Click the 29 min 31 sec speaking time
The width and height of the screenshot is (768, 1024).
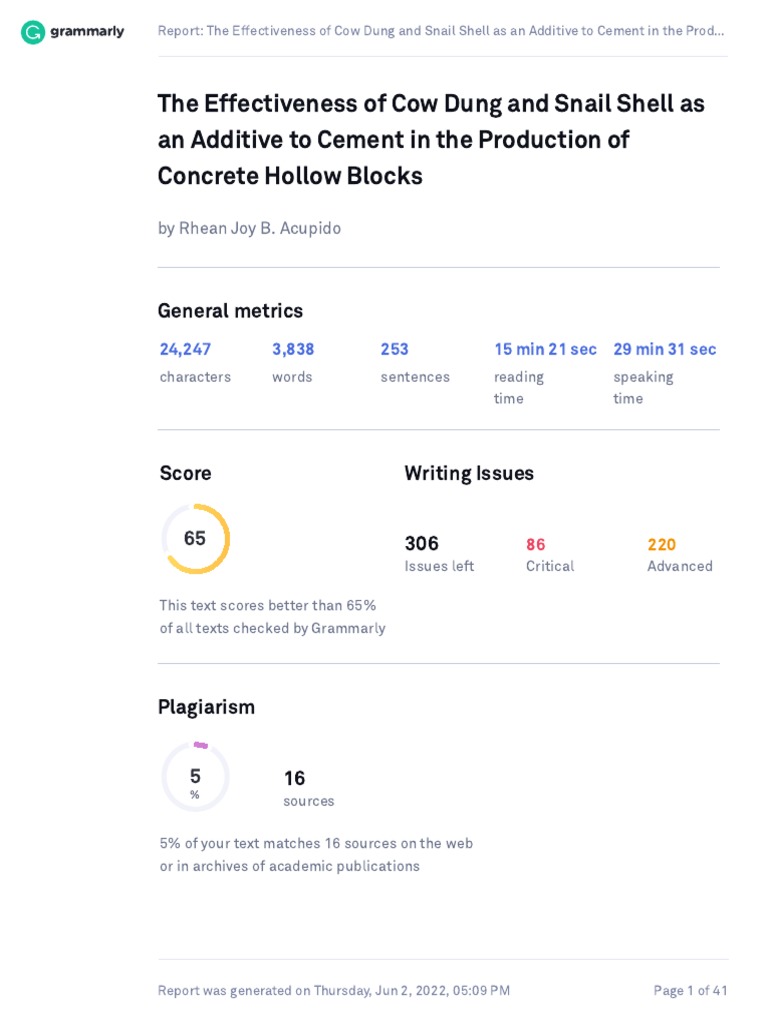(664, 350)
